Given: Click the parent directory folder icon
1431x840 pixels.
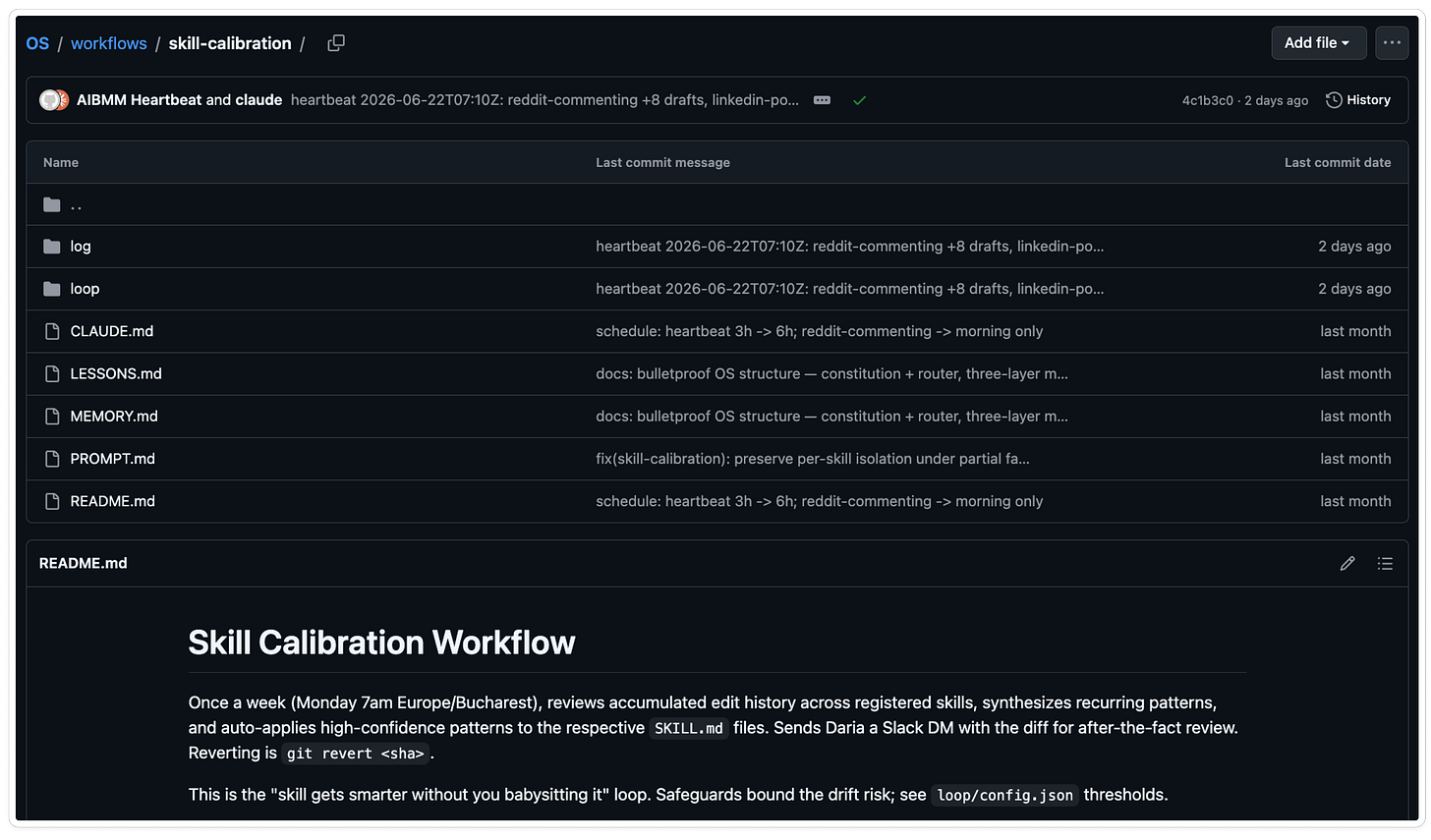Looking at the screenshot, I should [x=52, y=204].
